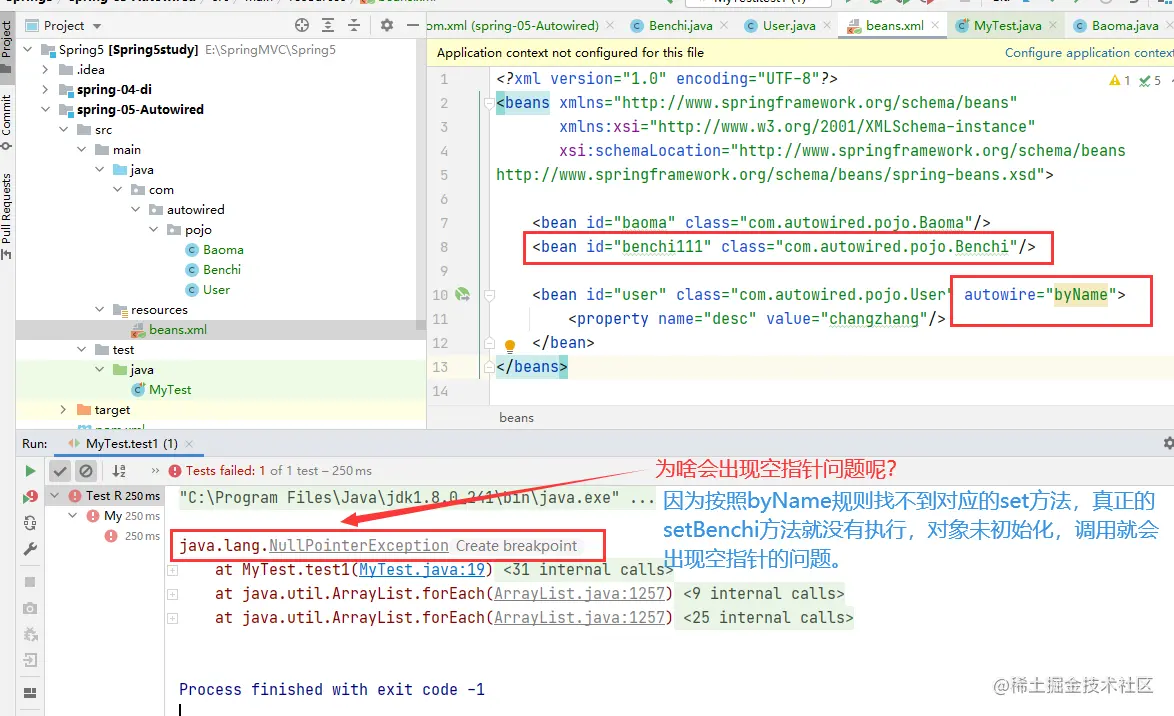Click the layout icon in Run toolbar
Viewport: 1174px width, 716px height.
(30, 693)
